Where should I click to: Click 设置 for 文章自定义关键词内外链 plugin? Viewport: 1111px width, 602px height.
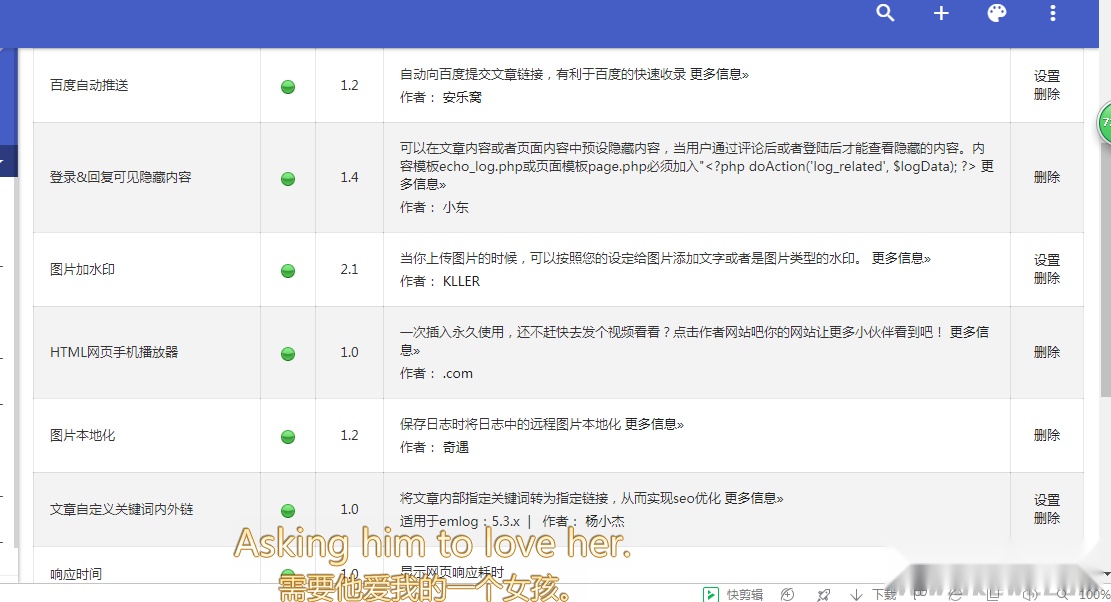tap(1046, 500)
